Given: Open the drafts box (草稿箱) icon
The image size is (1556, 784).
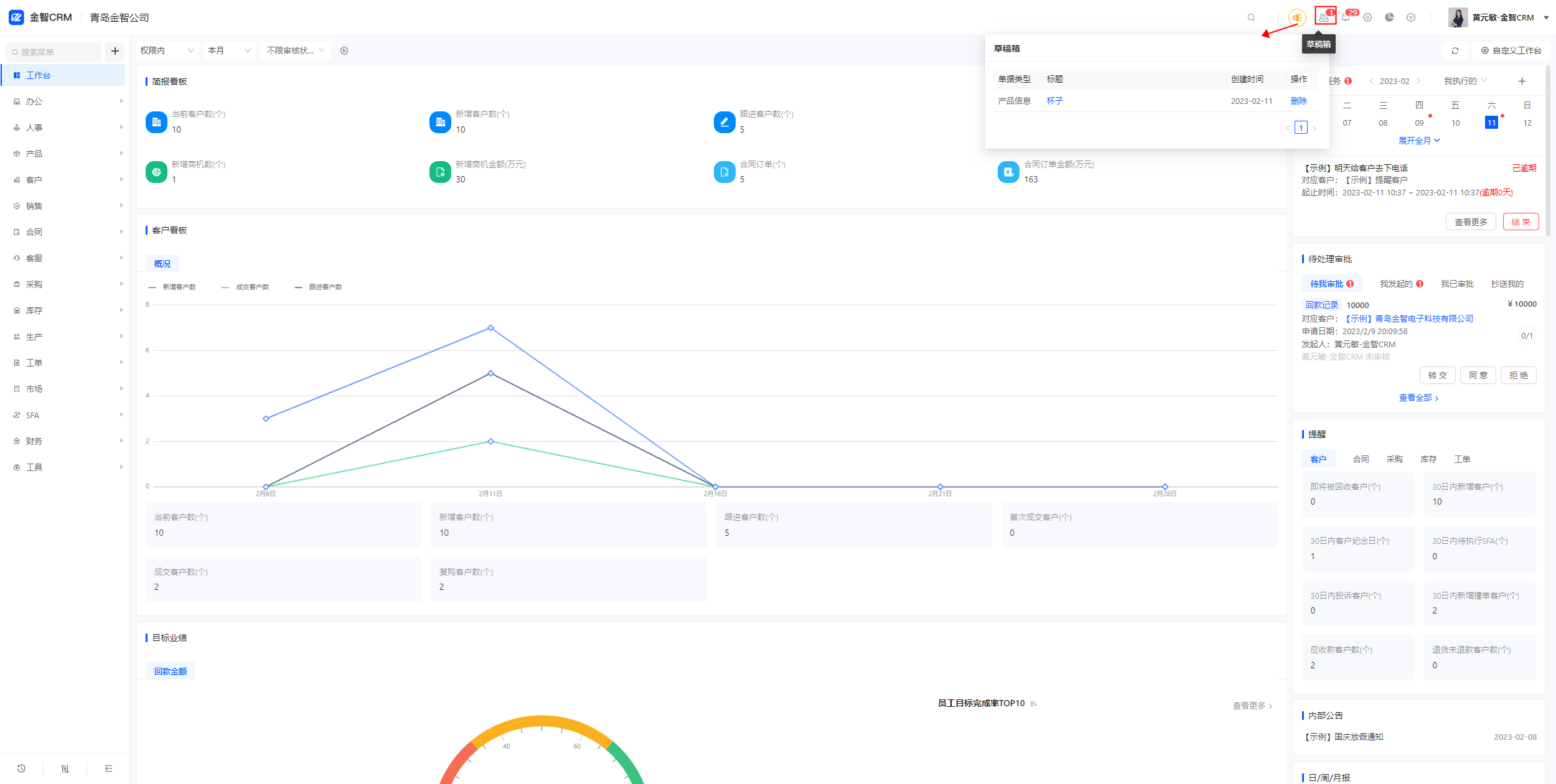Looking at the screenshot, I should pos(1324,17).
